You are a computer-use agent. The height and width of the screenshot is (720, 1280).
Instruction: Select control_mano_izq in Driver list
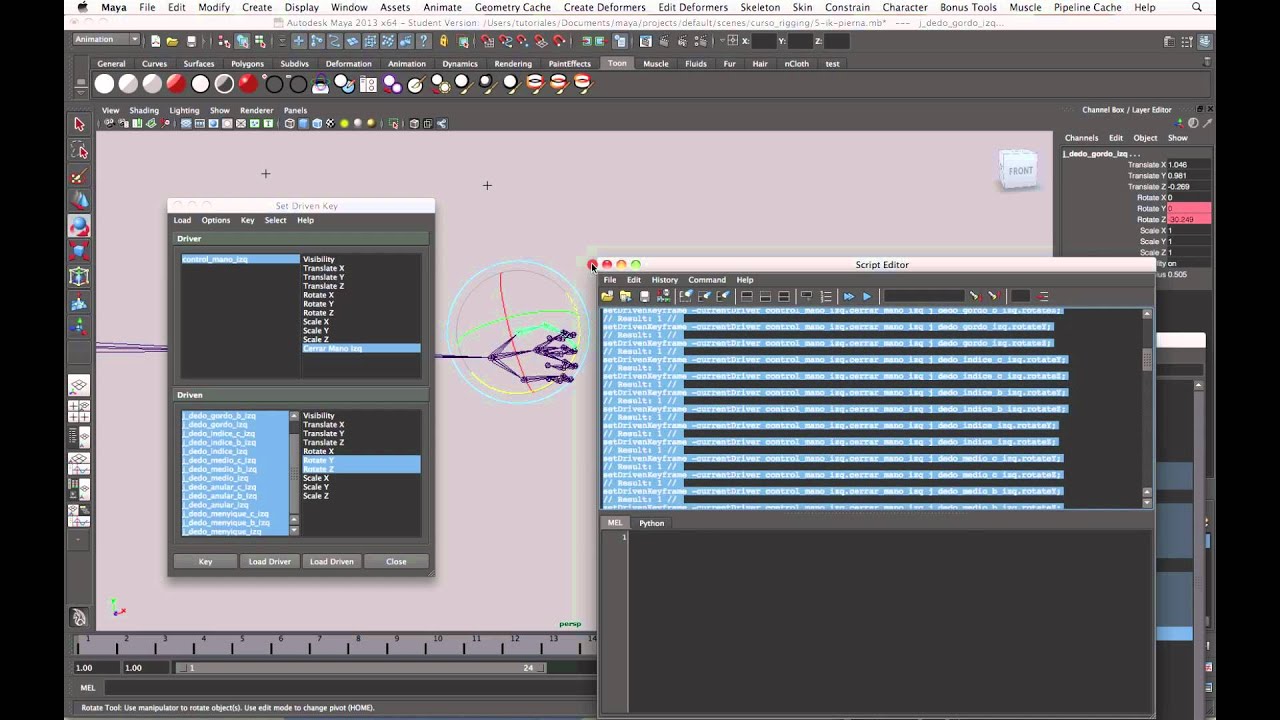pos(240,259)
